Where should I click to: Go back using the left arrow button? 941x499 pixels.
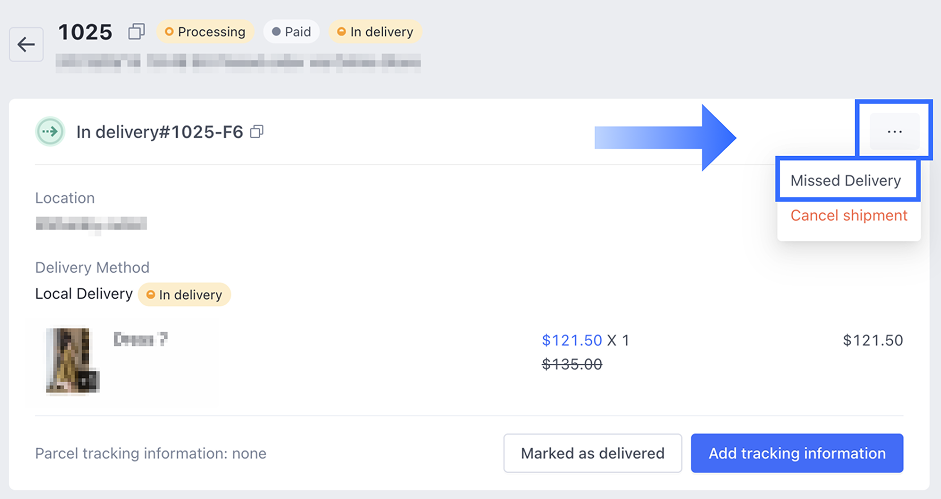coord(26,45)
